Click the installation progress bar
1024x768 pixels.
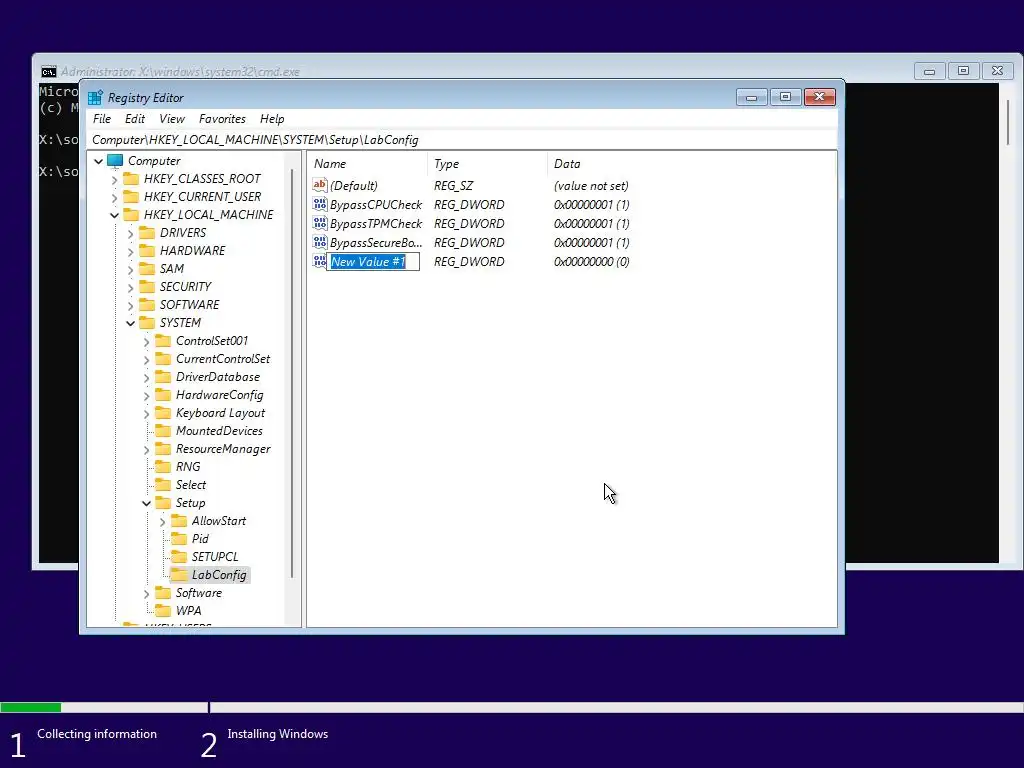512,707
